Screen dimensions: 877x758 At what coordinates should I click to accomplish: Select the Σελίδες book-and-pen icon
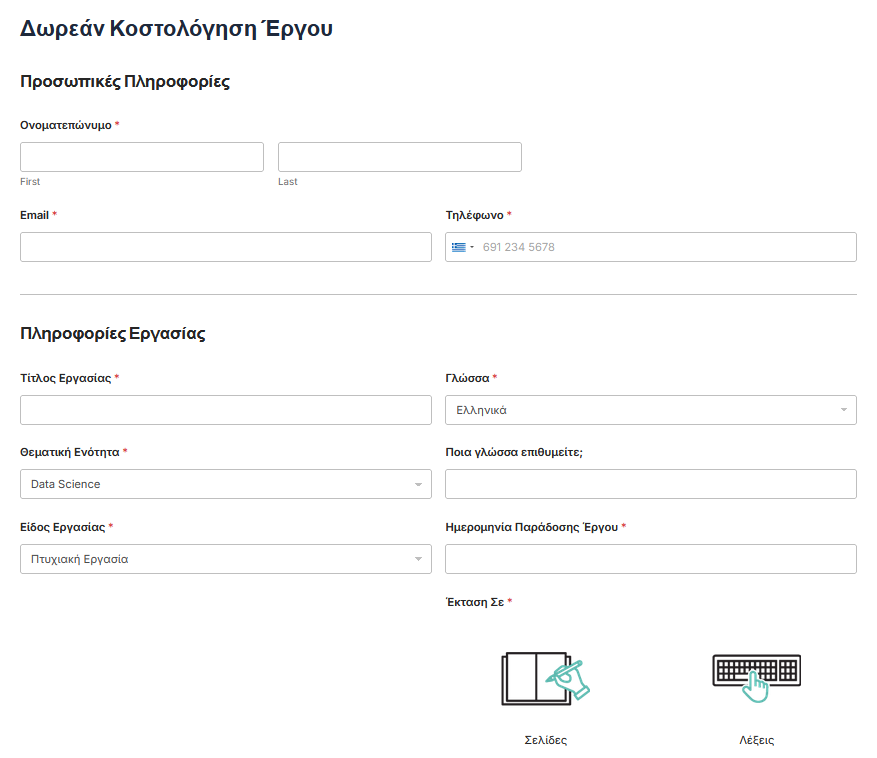(545, 679)
